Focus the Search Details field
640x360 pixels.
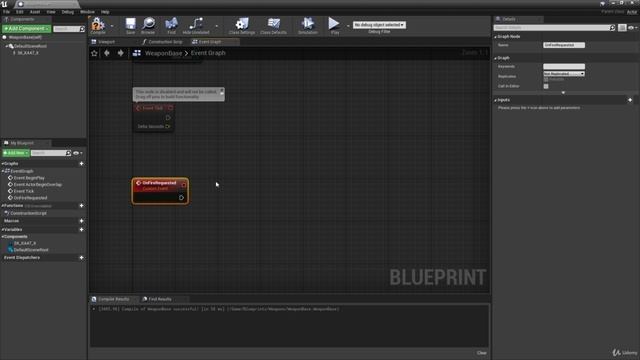[x=551, y=28]
